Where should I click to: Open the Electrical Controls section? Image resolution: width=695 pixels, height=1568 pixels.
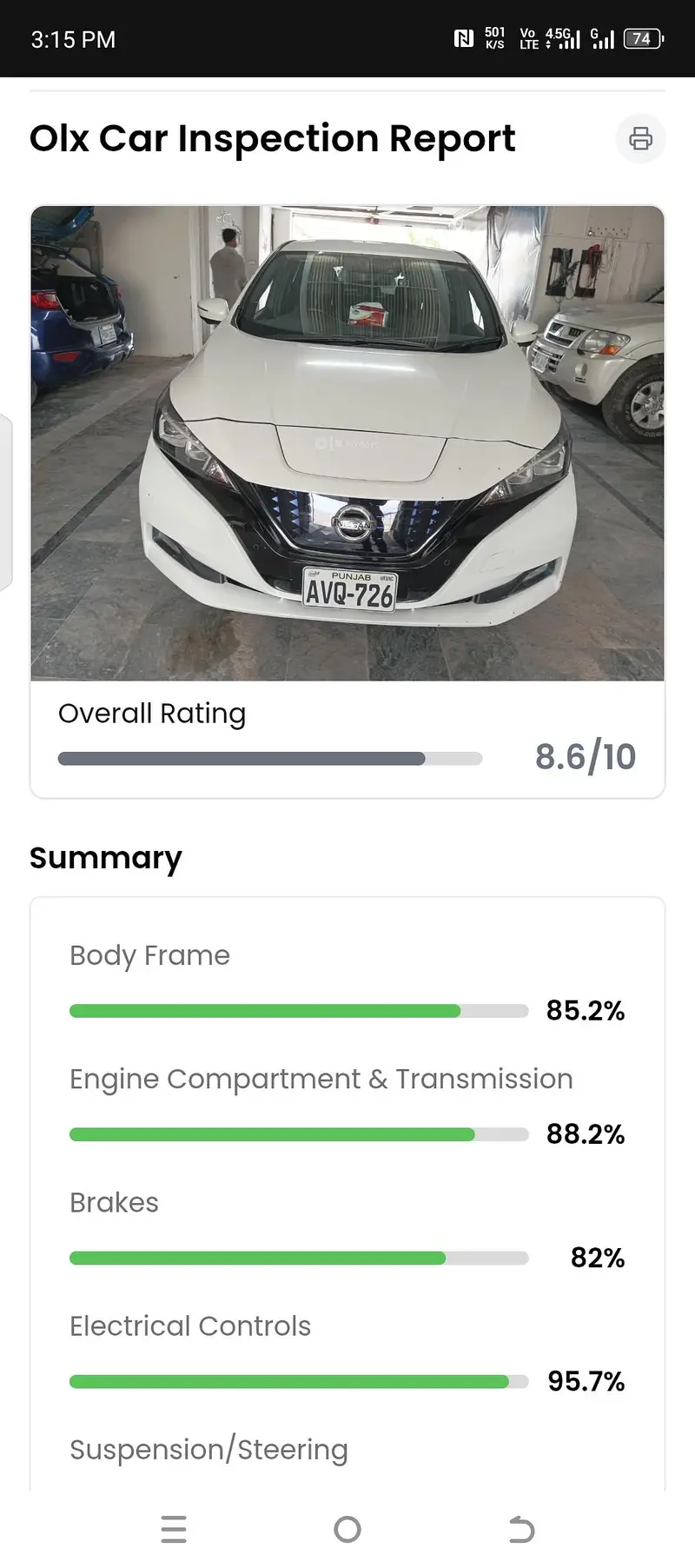(189, 1325)
